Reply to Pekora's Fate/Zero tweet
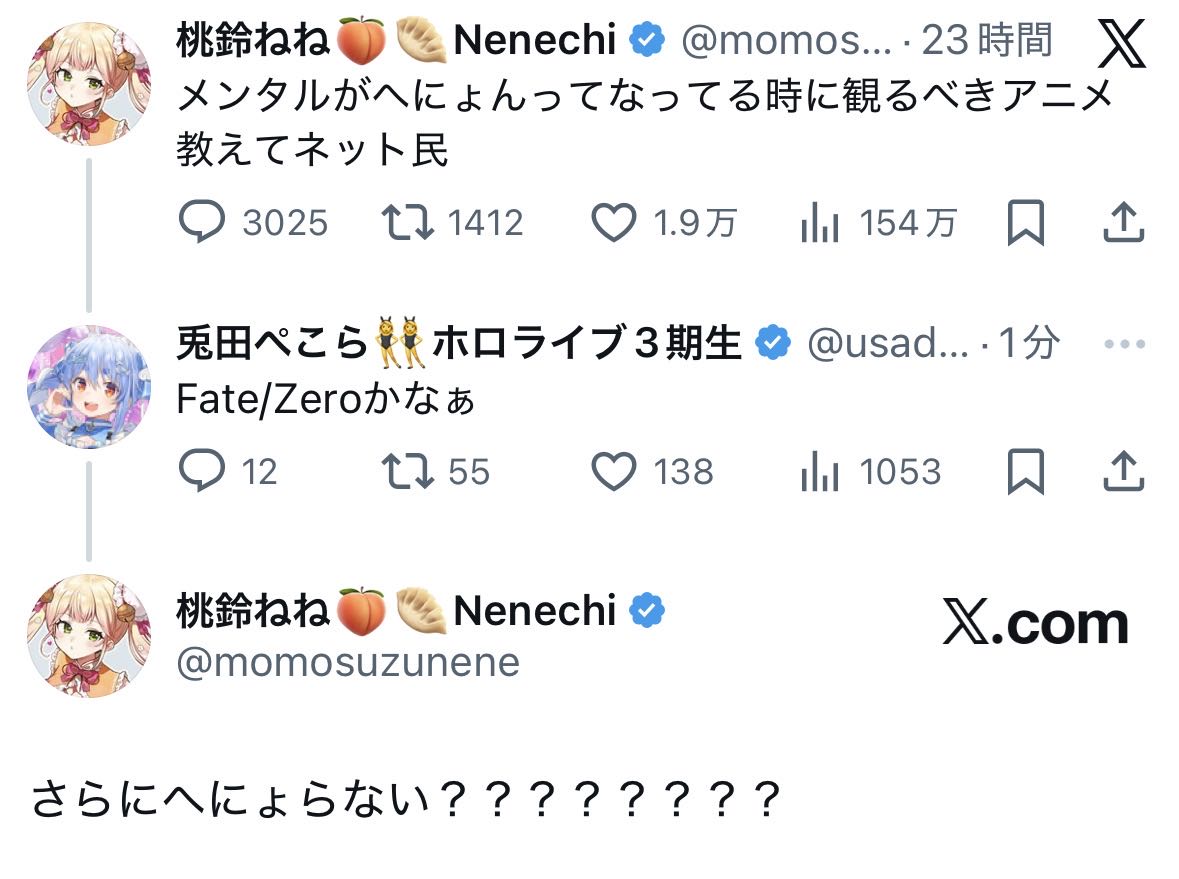 tap(202, 471)
